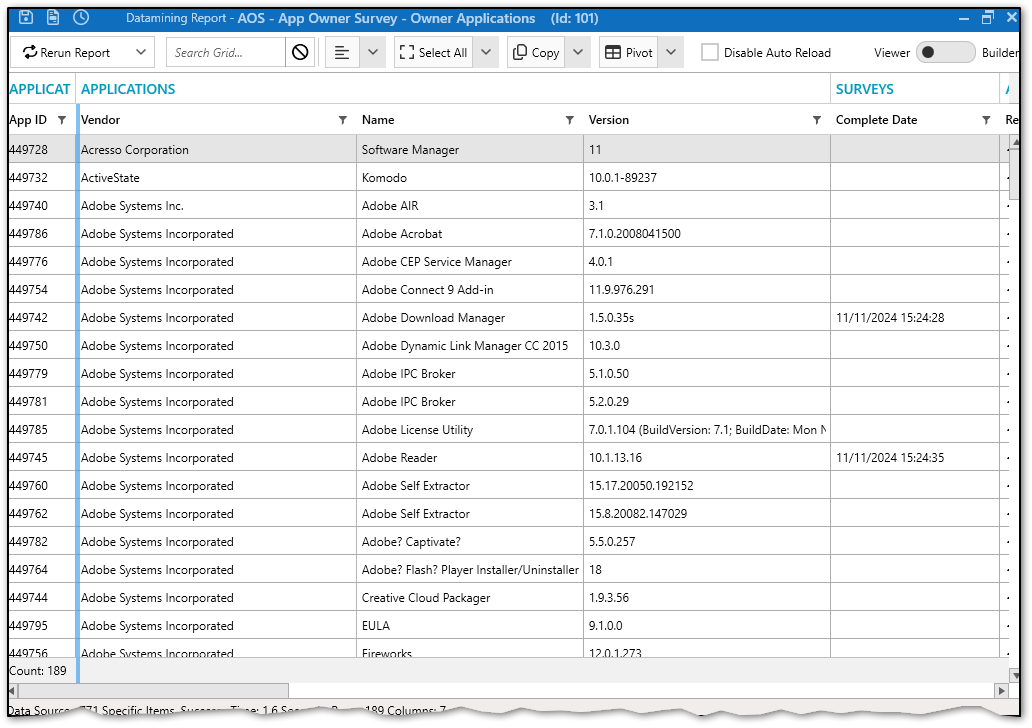Viewport: 1032px width, 728px height.
Task: Select Adobe Dynamic Link Manager CC 2015
Action: tap(469, 346)
